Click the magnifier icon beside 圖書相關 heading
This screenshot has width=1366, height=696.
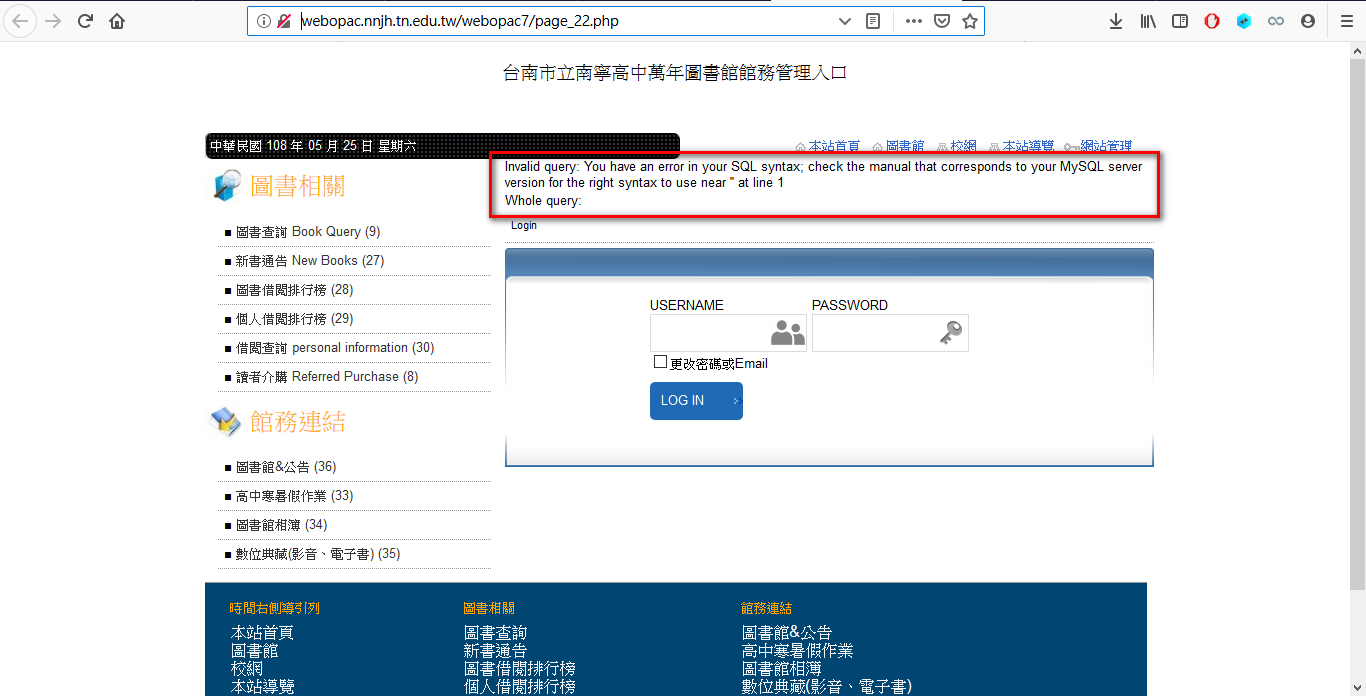[227, 186]
